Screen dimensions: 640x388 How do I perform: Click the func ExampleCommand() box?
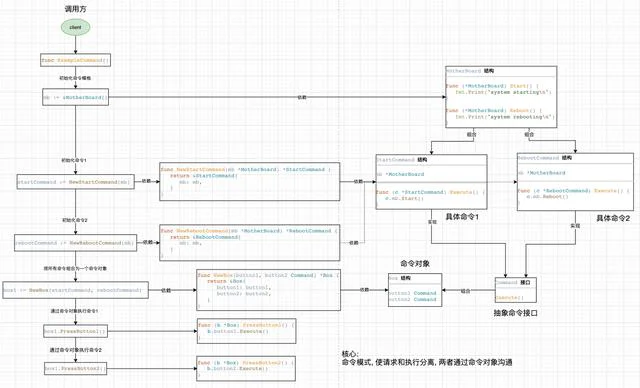click(x=76, y=60)
